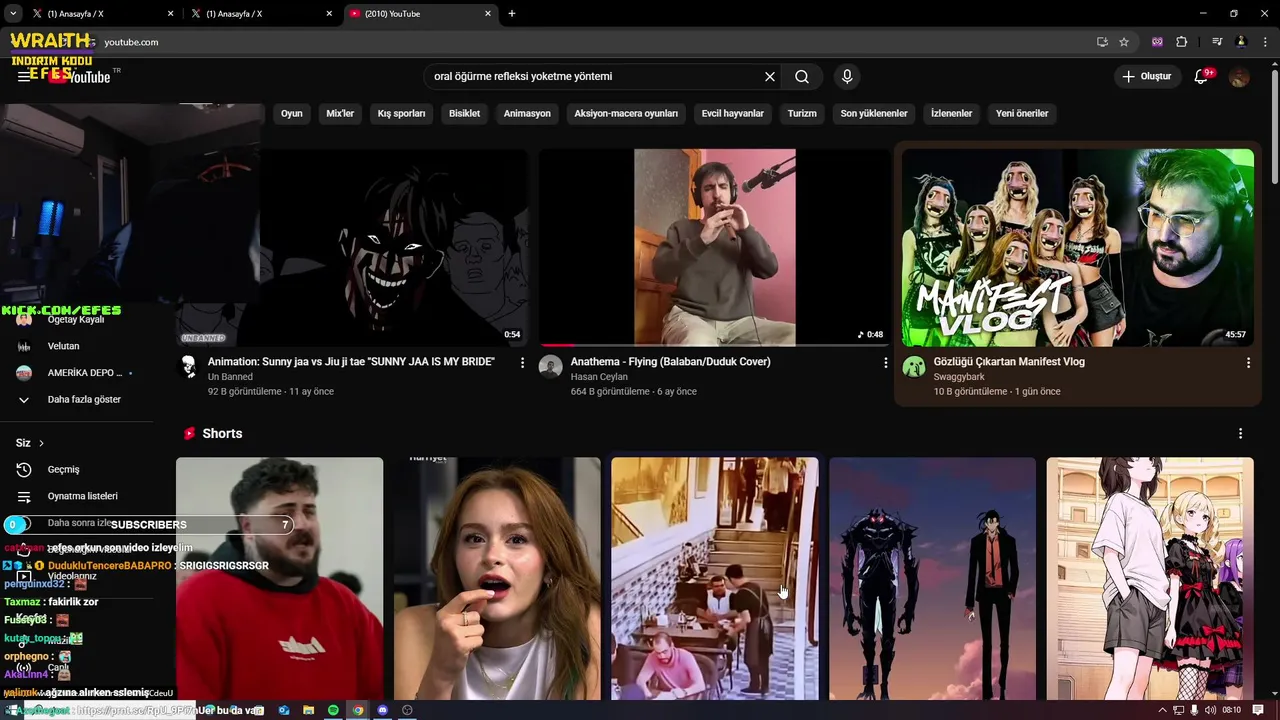Open the Hasan Ceylan channel avatar

point(551,366)
